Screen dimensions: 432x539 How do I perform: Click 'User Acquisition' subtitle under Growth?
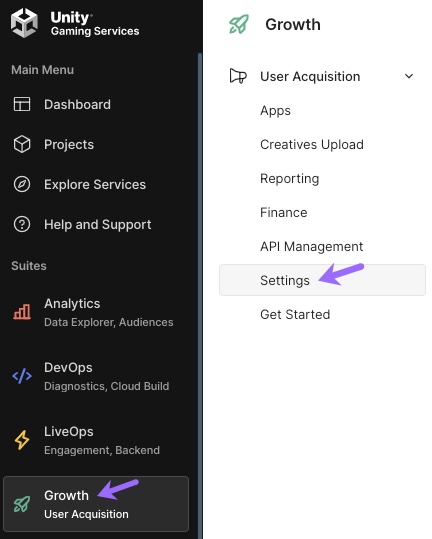86,514
